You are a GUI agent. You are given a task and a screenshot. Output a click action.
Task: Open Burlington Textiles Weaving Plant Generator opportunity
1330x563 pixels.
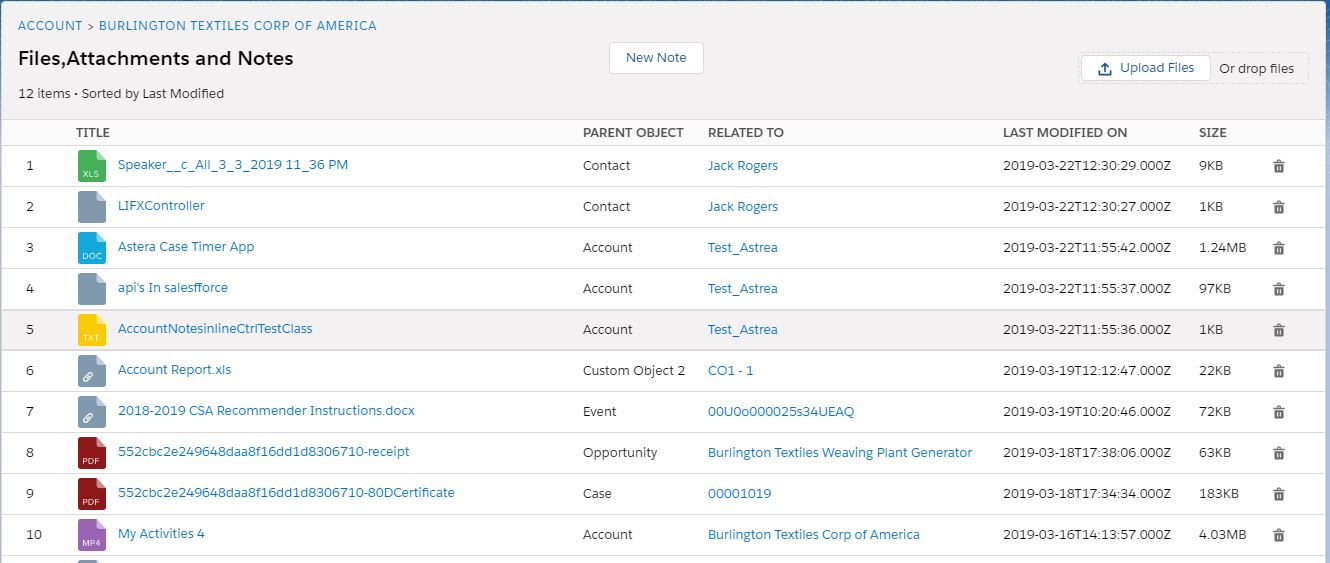[x=839, y=453]
